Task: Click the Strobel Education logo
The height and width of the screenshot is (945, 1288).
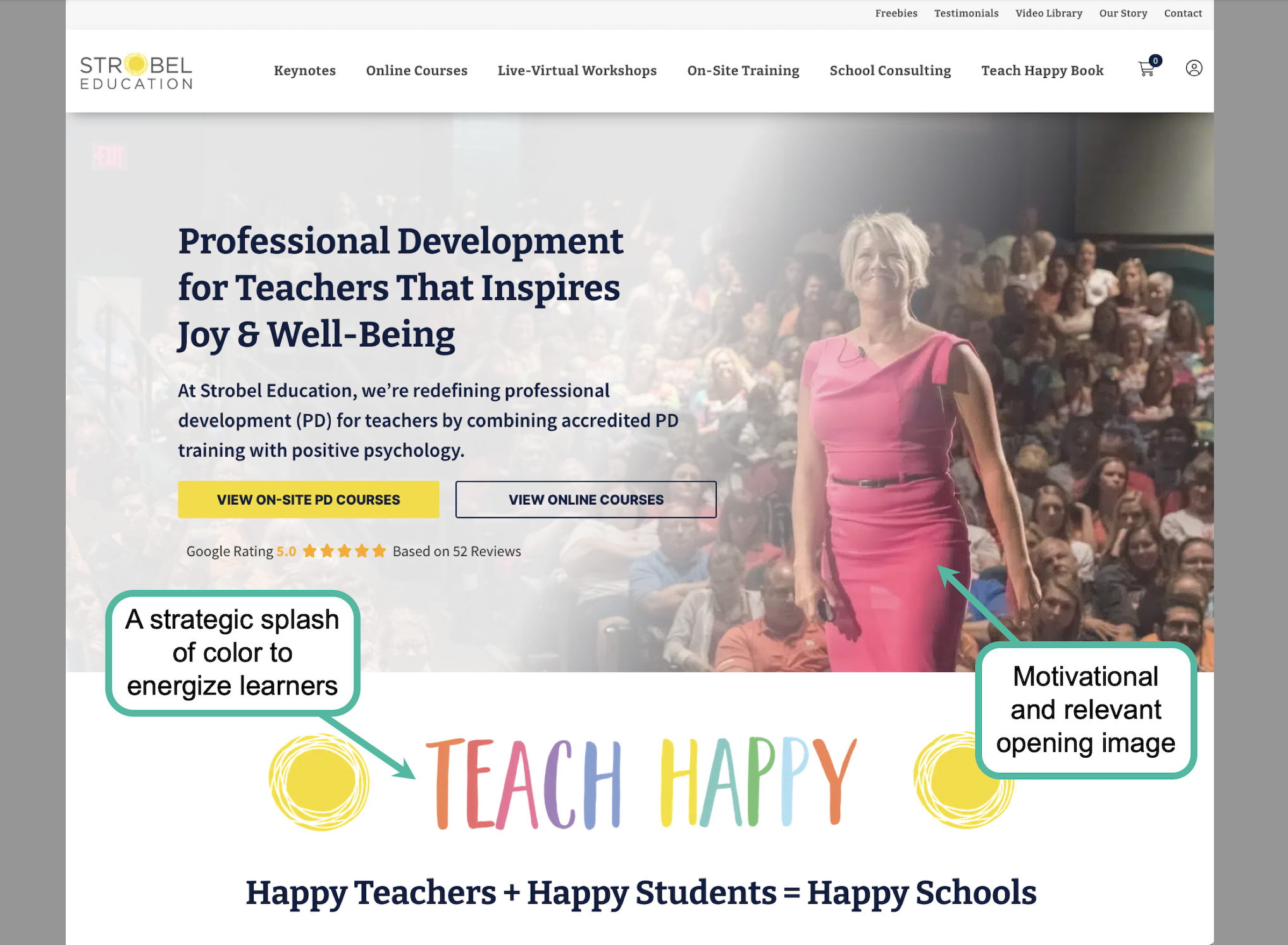Action: tap(136, 71)
